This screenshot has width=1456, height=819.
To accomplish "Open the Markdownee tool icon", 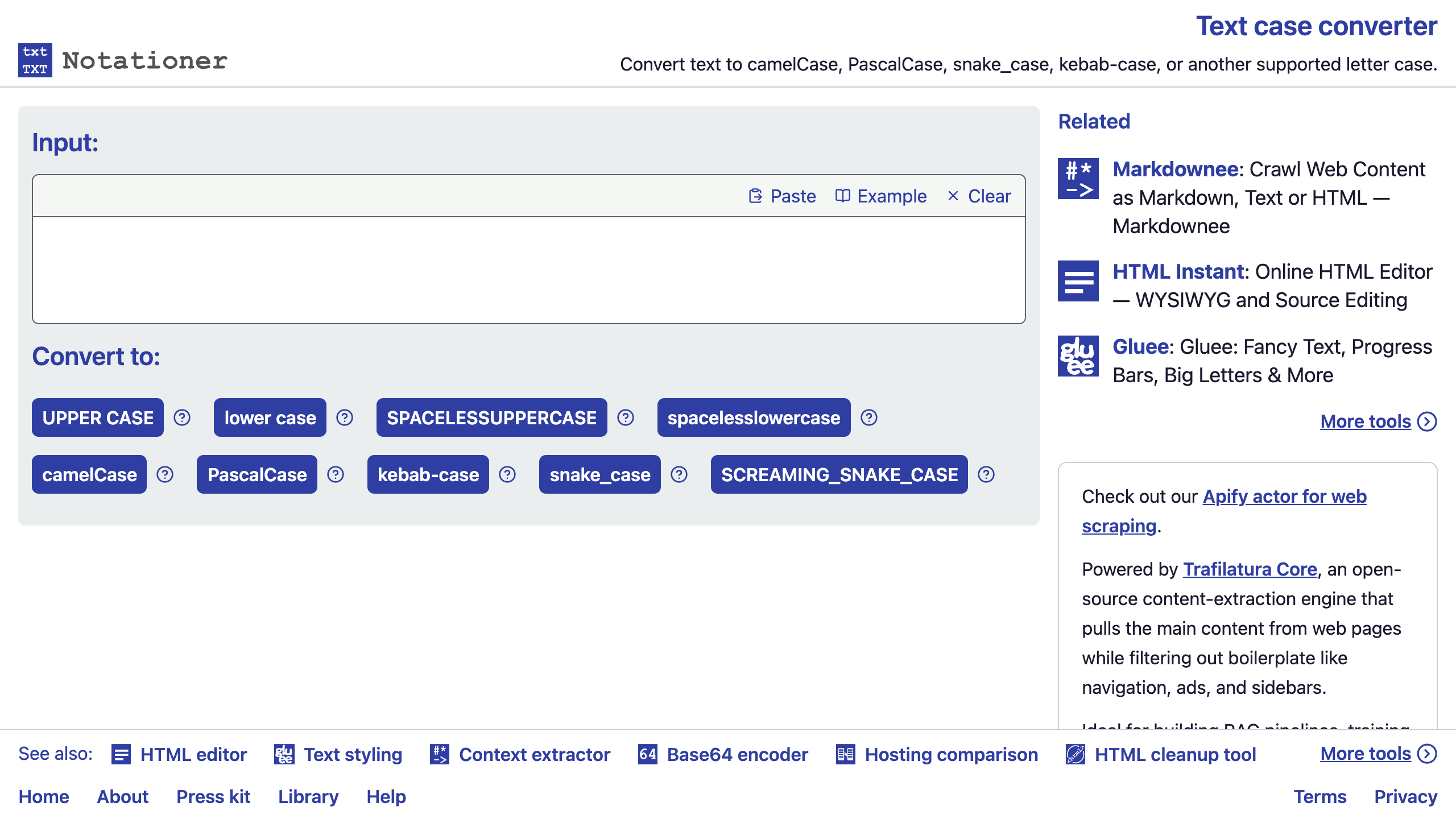I will point(1078,179).
